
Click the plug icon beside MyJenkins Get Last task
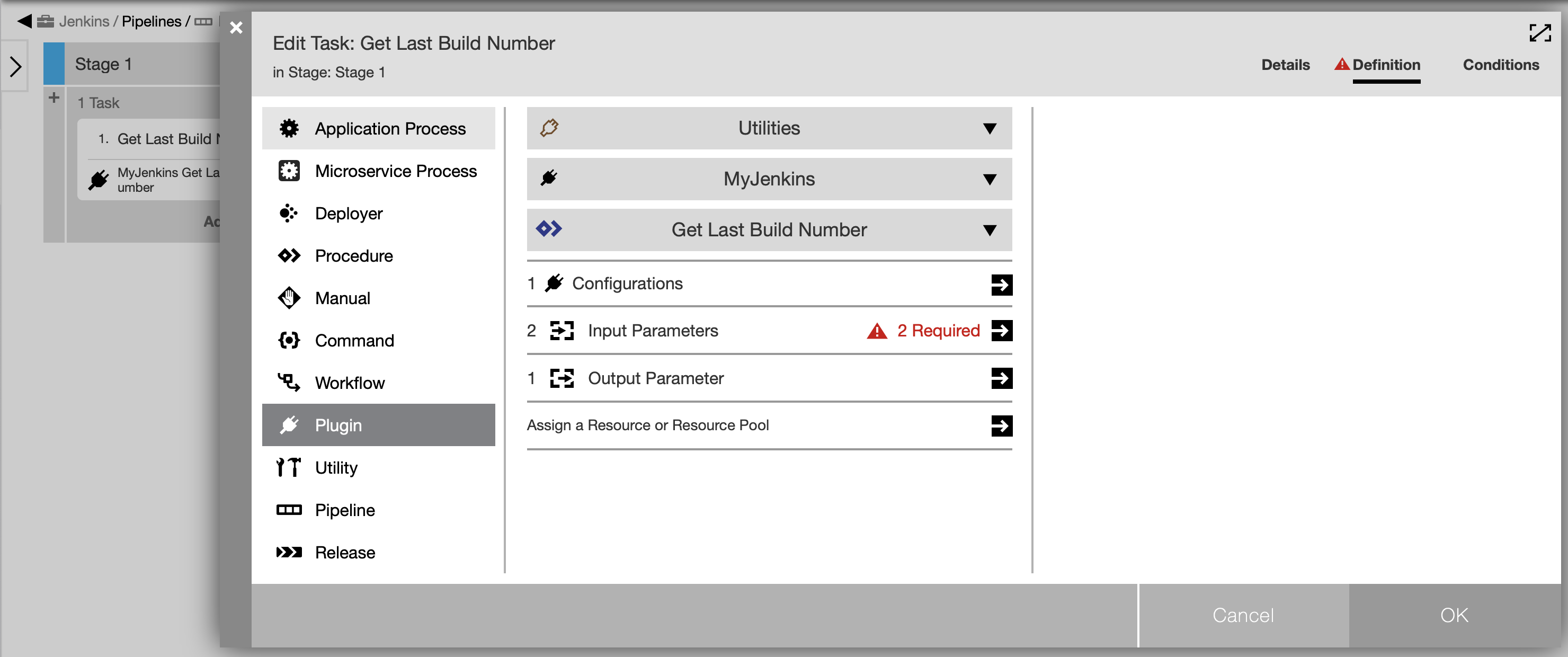[x=99, y=180]
